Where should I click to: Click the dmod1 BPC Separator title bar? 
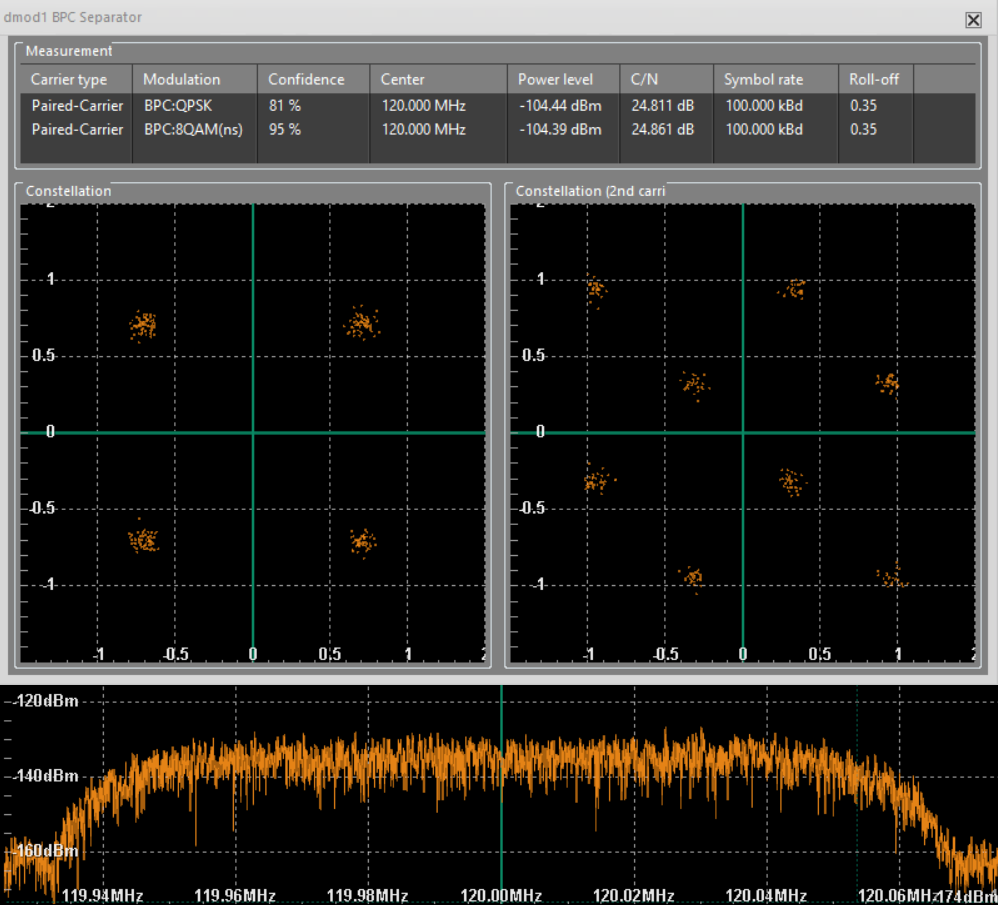tap(72, 18)
